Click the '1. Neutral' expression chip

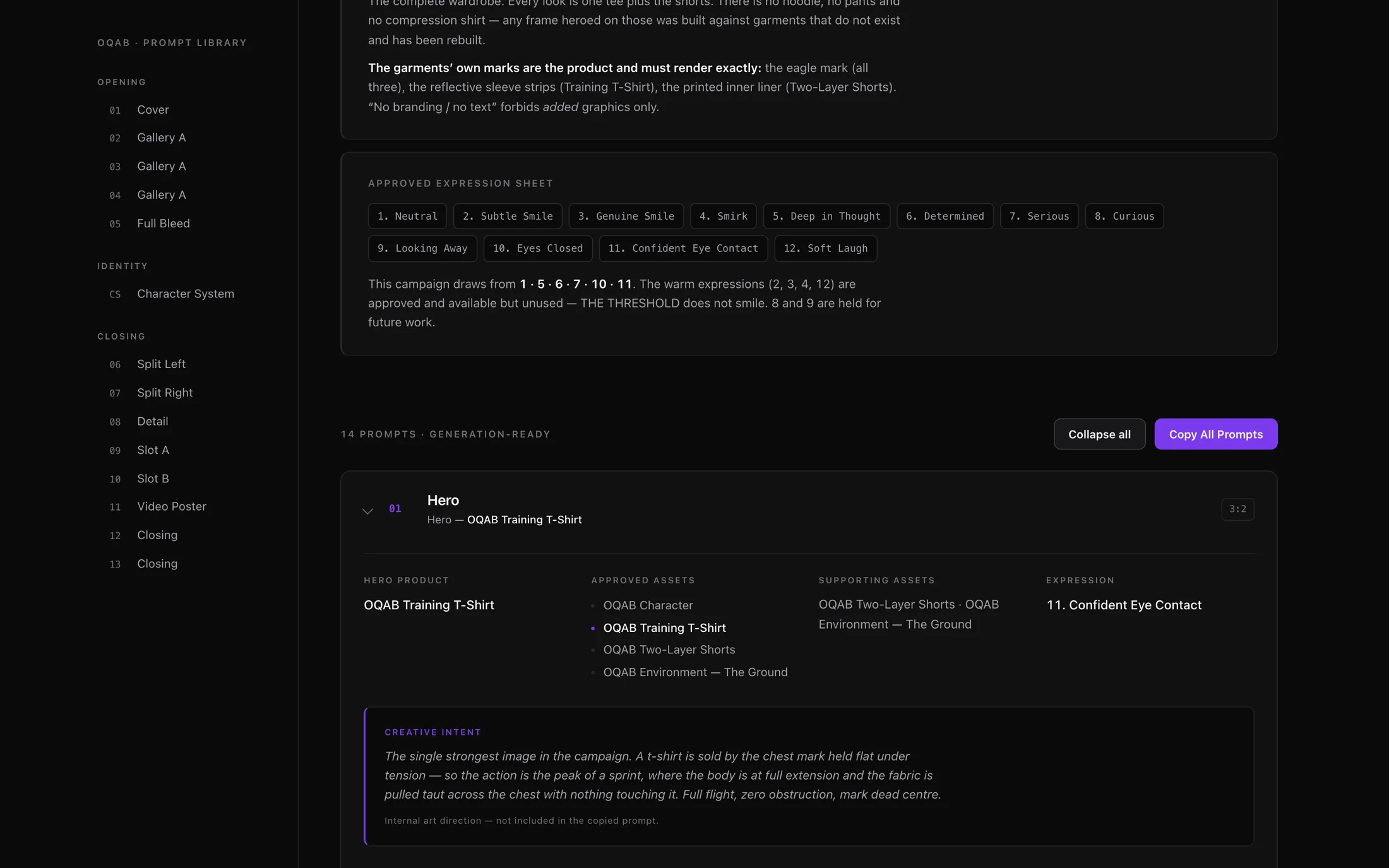[x=407, y=217]
